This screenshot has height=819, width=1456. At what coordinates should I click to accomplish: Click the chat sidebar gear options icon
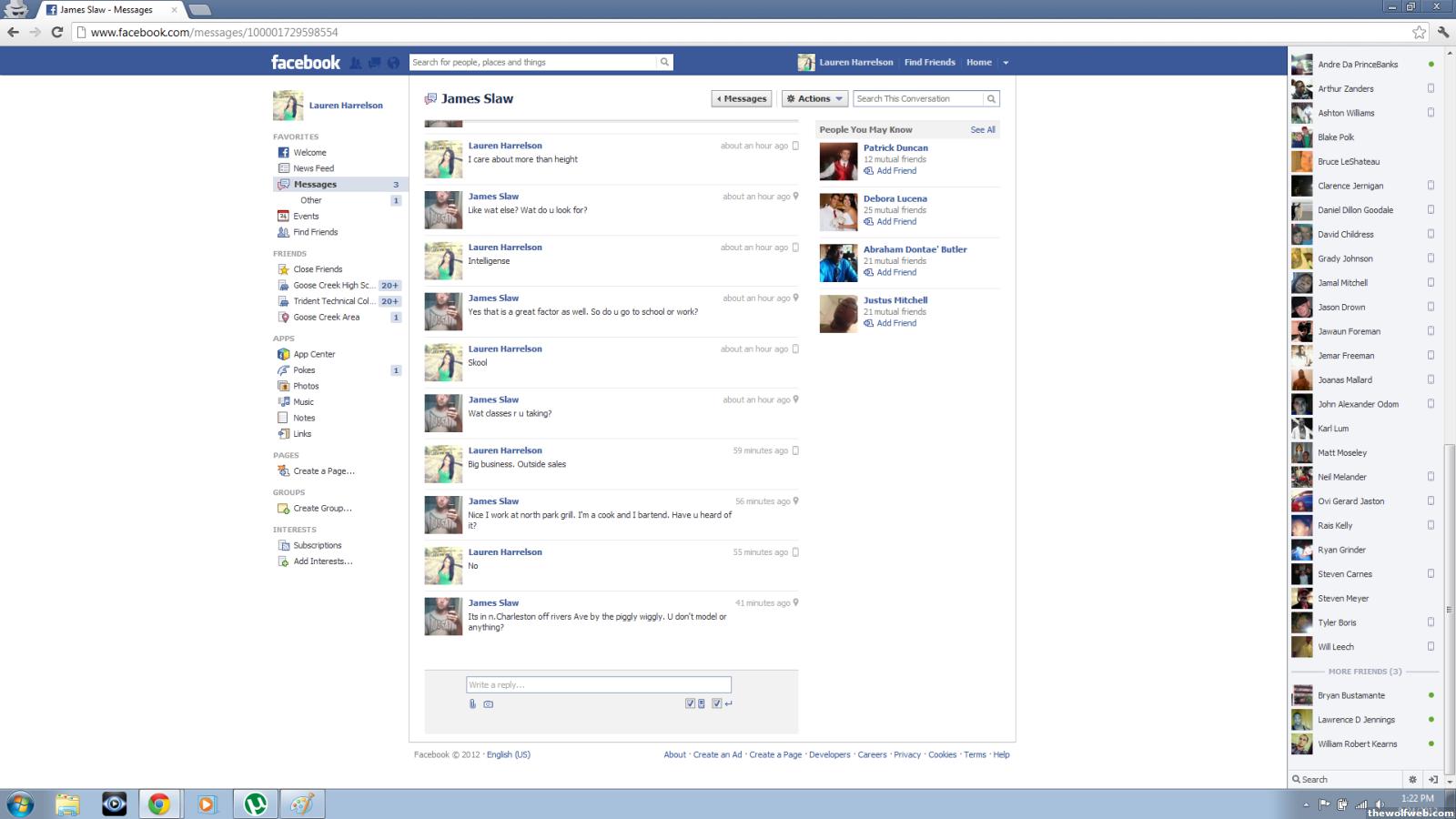[x=1412, y=779]
